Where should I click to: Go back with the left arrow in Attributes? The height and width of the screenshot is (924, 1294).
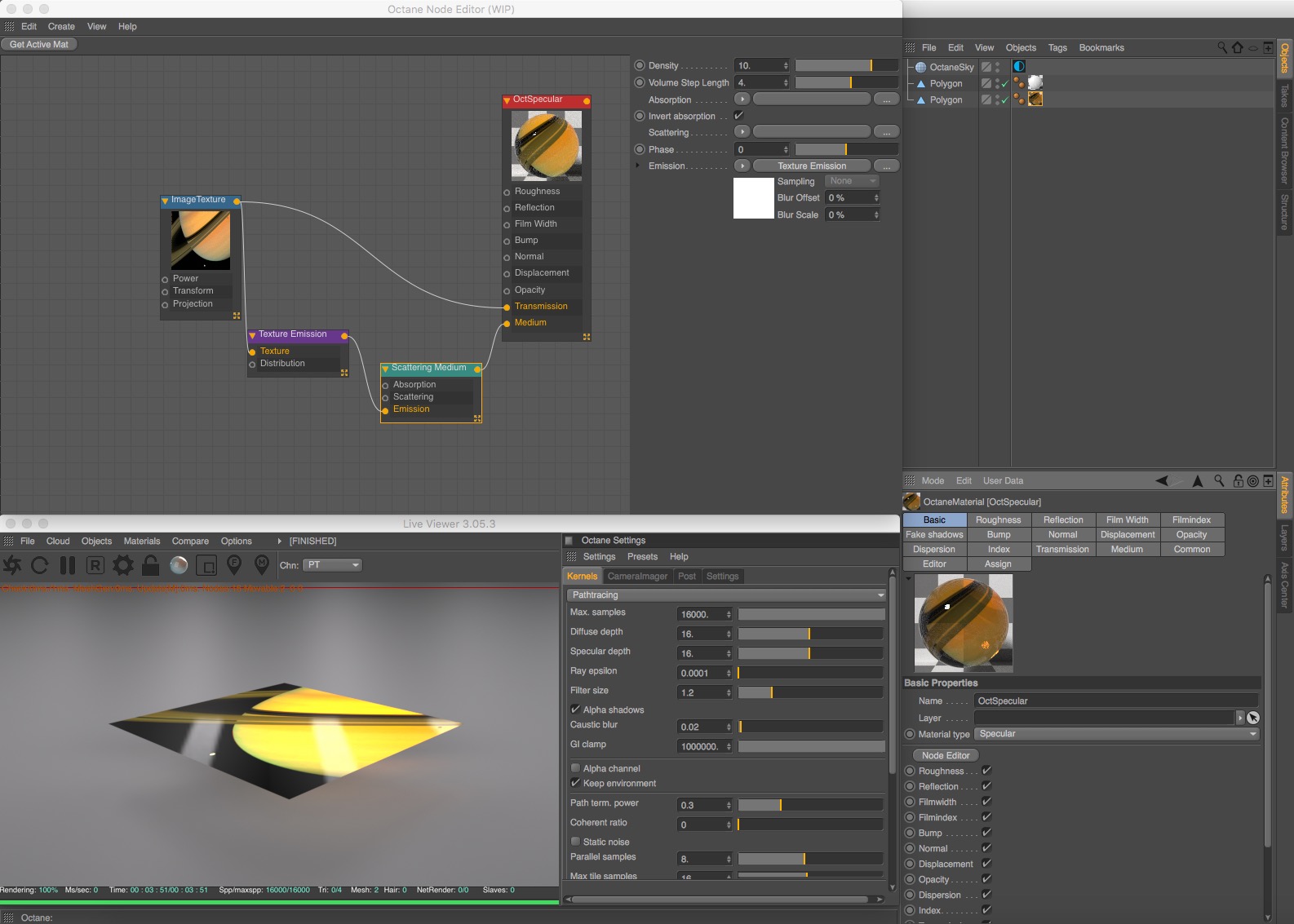point(1162,480)
